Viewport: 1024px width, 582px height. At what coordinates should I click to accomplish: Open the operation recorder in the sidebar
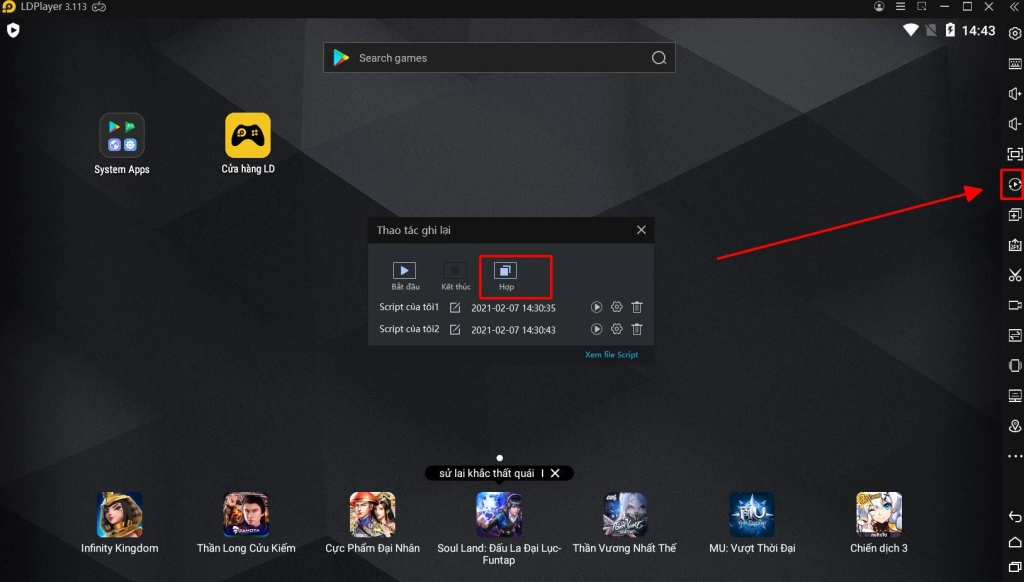tap(1014, 185)
